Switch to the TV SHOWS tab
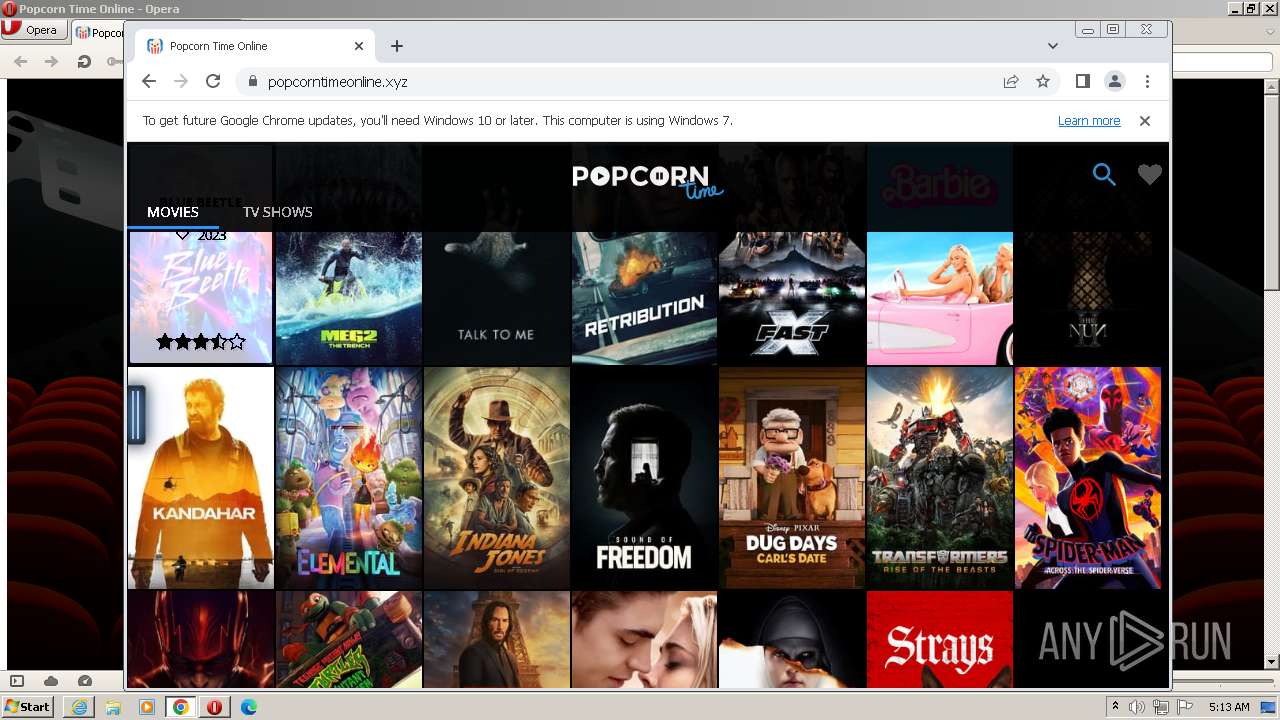 point(278,212)
